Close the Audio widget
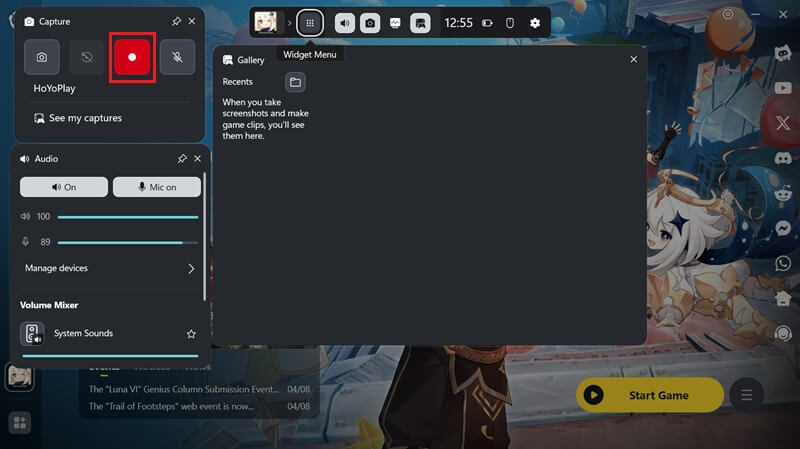The height and width of the screenshot is (449, 800). (197, 159)
